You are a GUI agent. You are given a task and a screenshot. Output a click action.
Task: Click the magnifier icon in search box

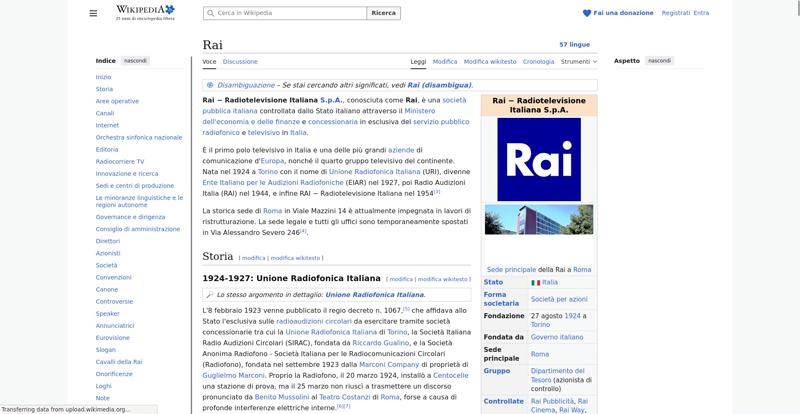click(210, 13)
